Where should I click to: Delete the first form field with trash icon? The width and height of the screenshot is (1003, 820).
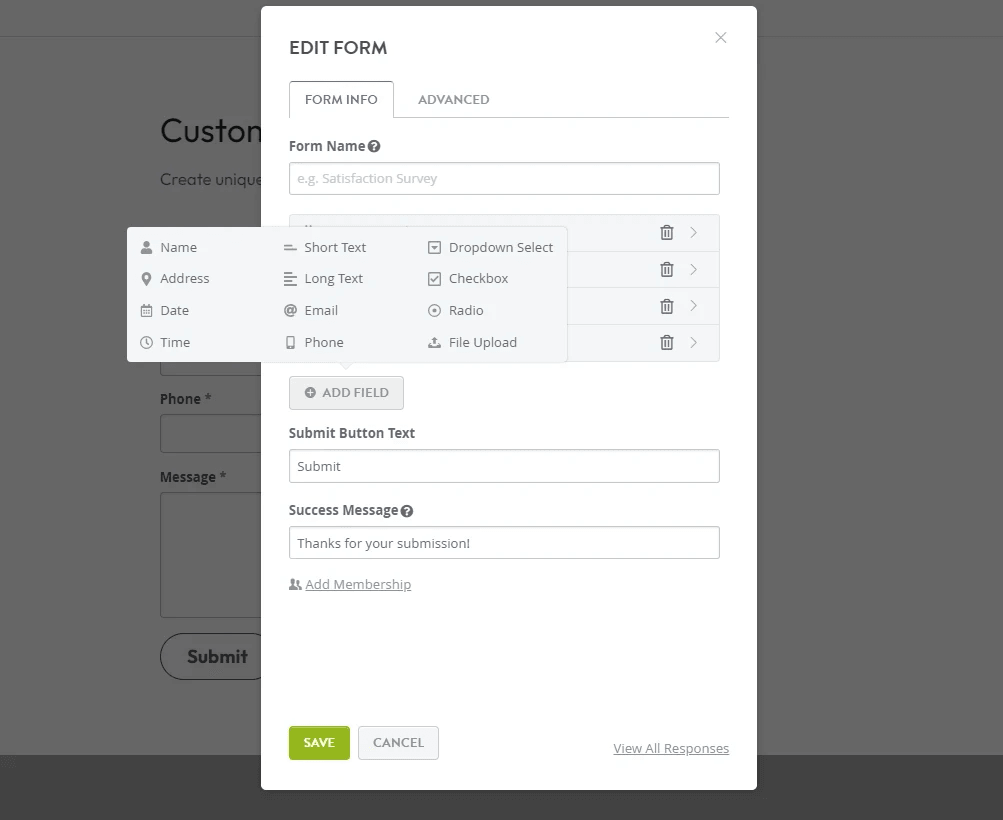point(666,233)
